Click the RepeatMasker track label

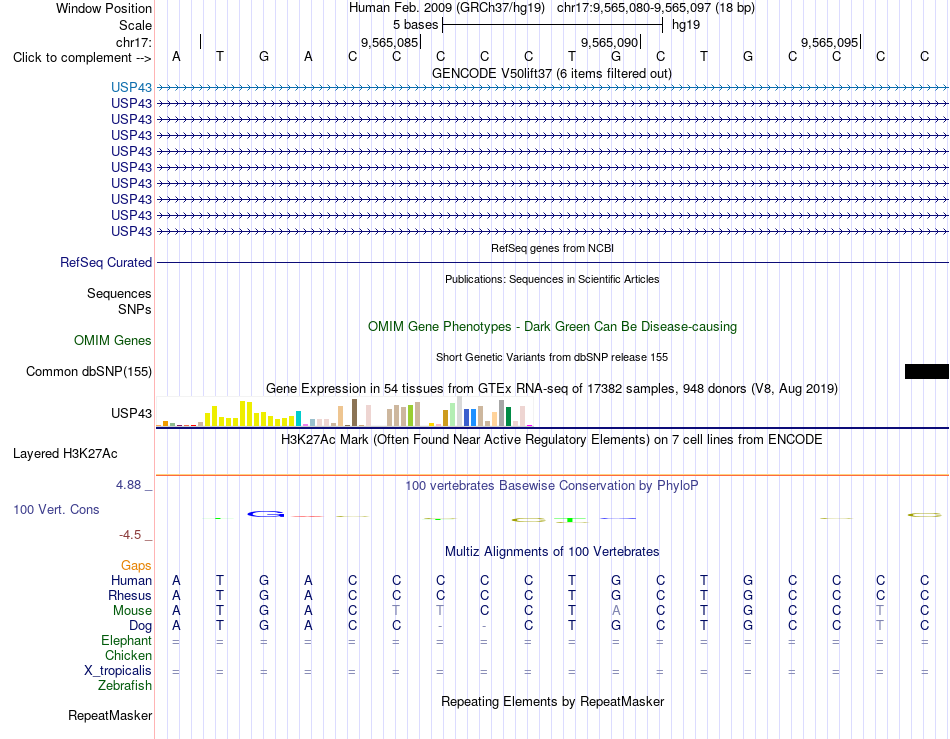click(110, 715)
